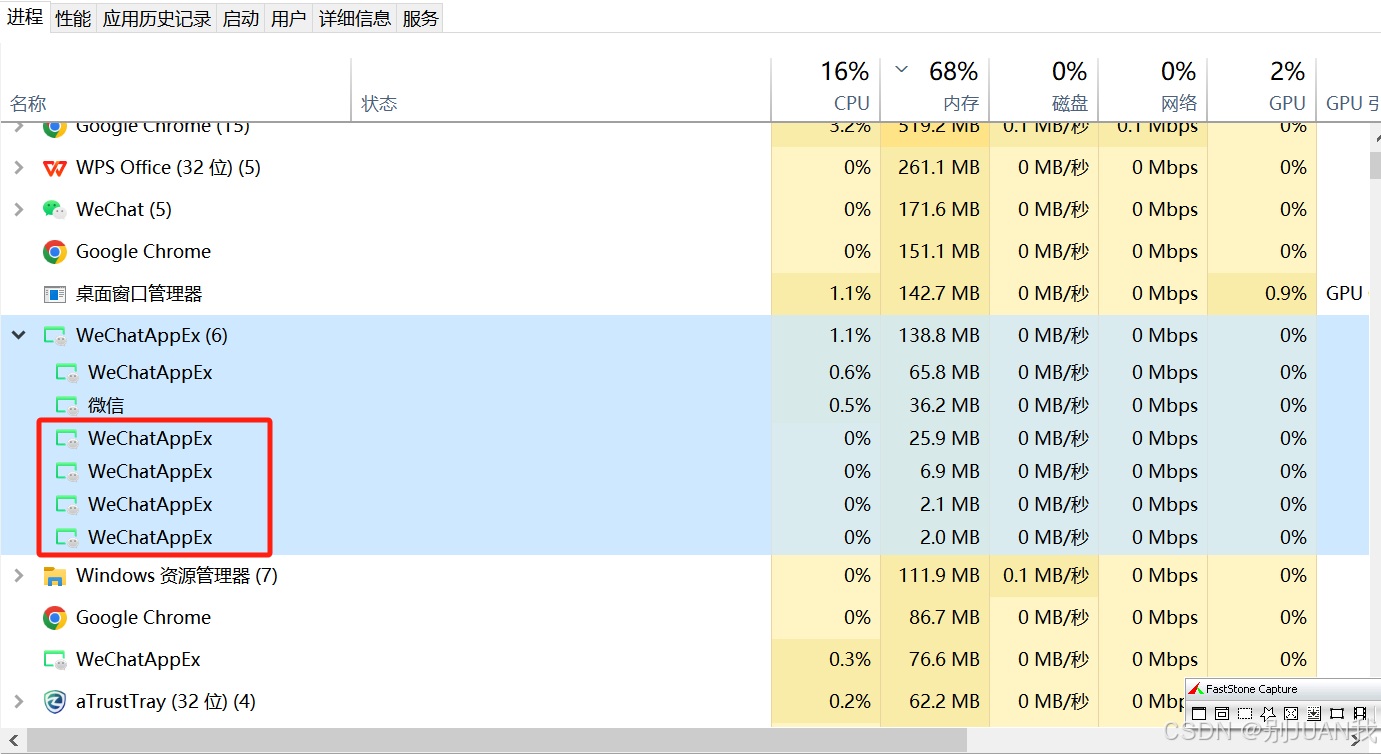Image resolution: width=1381 pixels, height=754 pixels.
Task: Click the horizontal scrollbar left arrow
Action: 13,740
